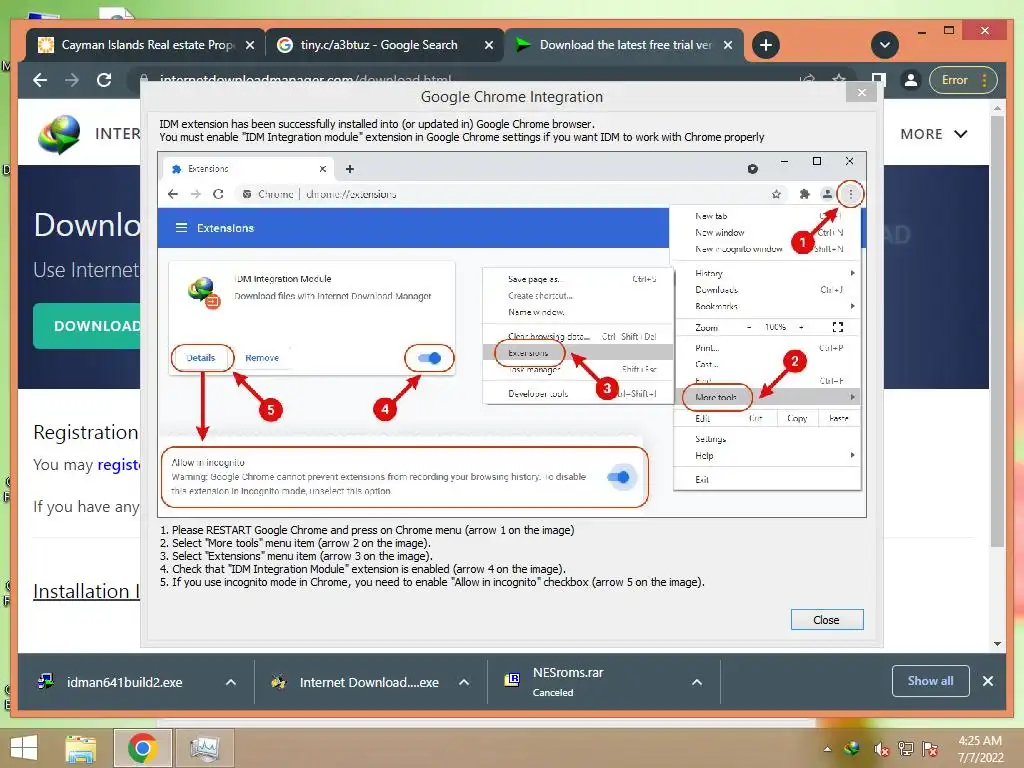Expand options for idman641build2.exe download
The height and width of the screenshot is (768, 1024).
(x=231, y=682)
